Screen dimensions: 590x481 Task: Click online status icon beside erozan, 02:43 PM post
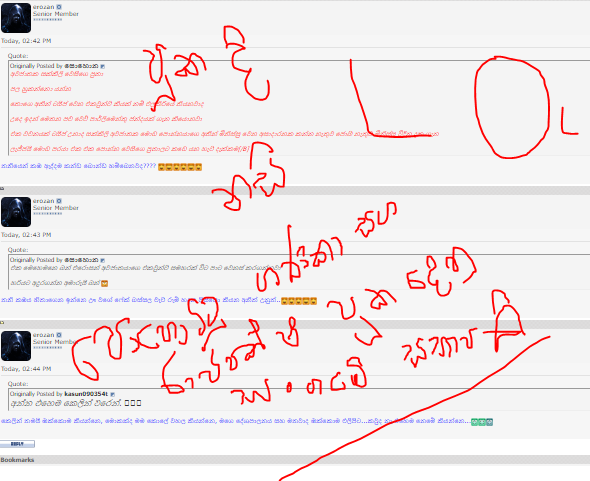(x=59, y=201)
